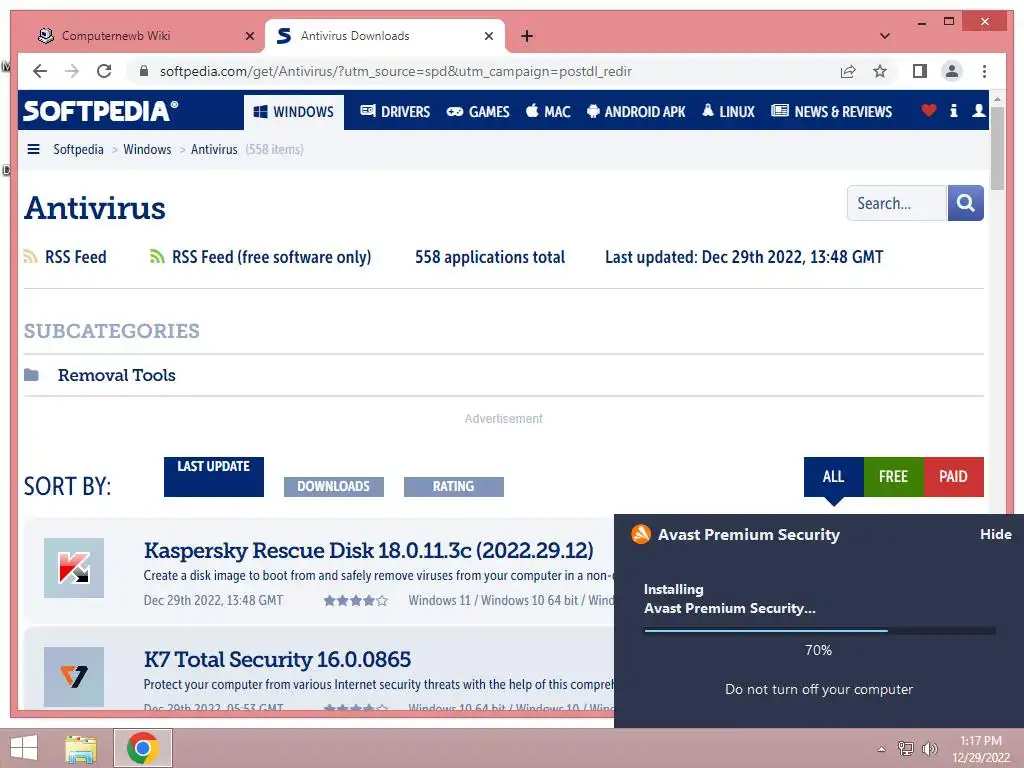Open the Windows Start button
This screenshot has height=768, width=1024.
coord(24,748)
